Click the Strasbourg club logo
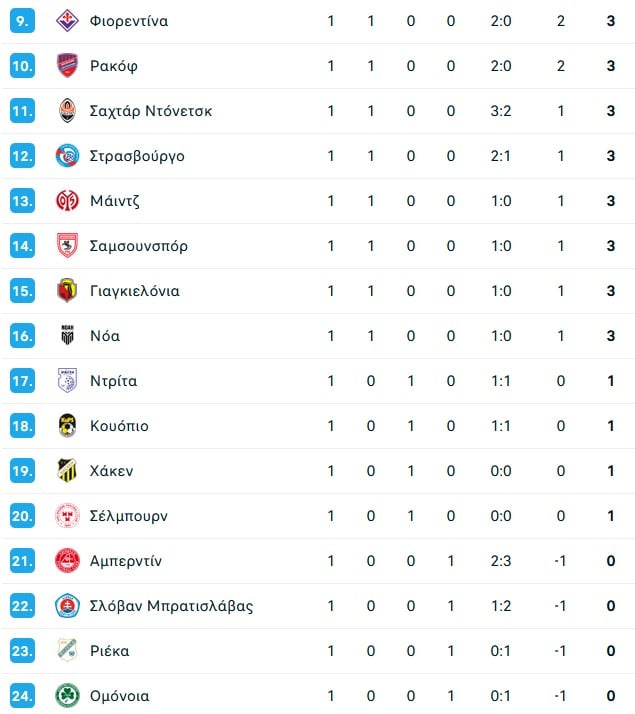Image resolution: width=635 pixels, height=714 pixels. [67, 156]
